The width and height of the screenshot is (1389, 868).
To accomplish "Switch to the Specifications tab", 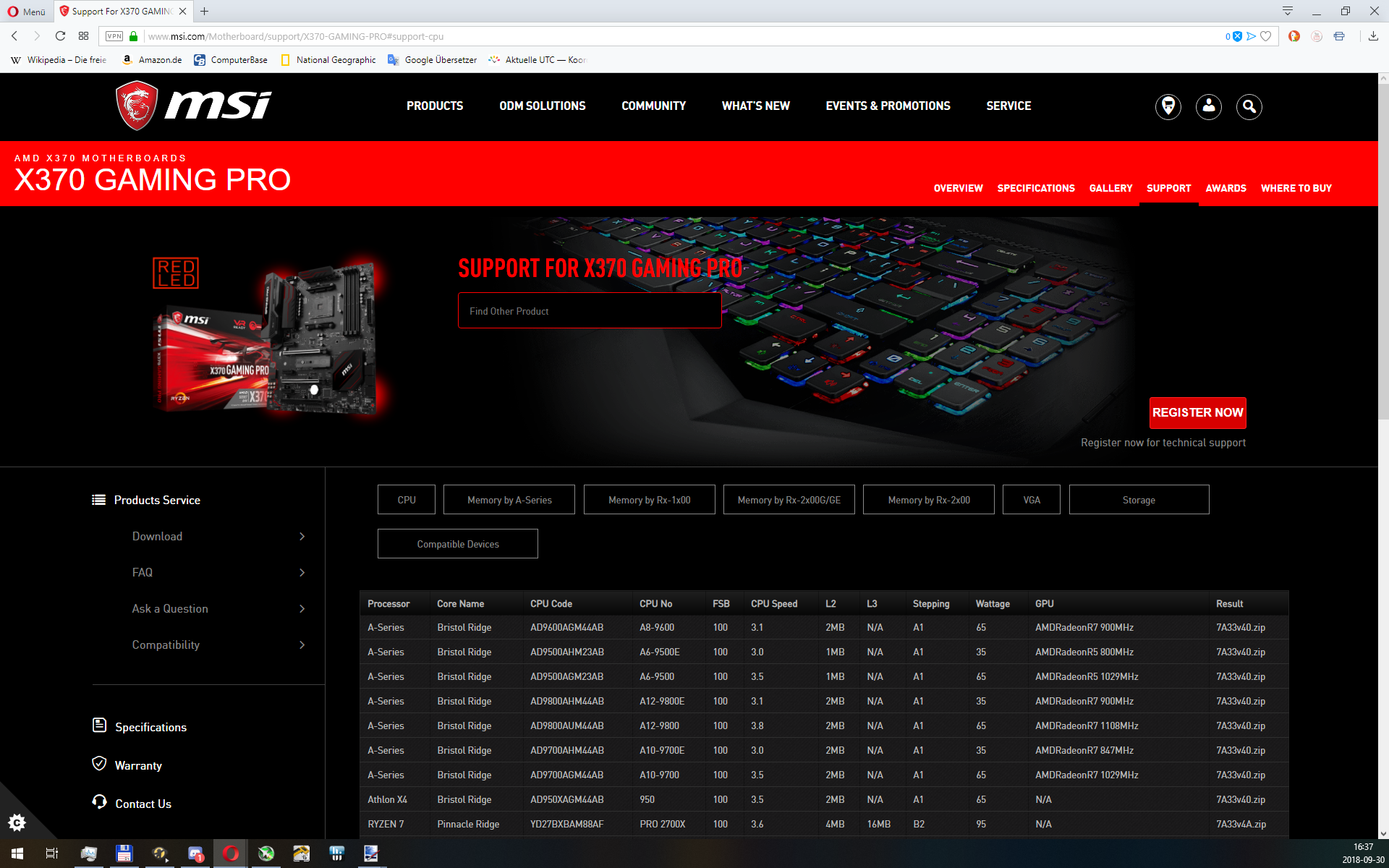I will tap(1035, 188).
